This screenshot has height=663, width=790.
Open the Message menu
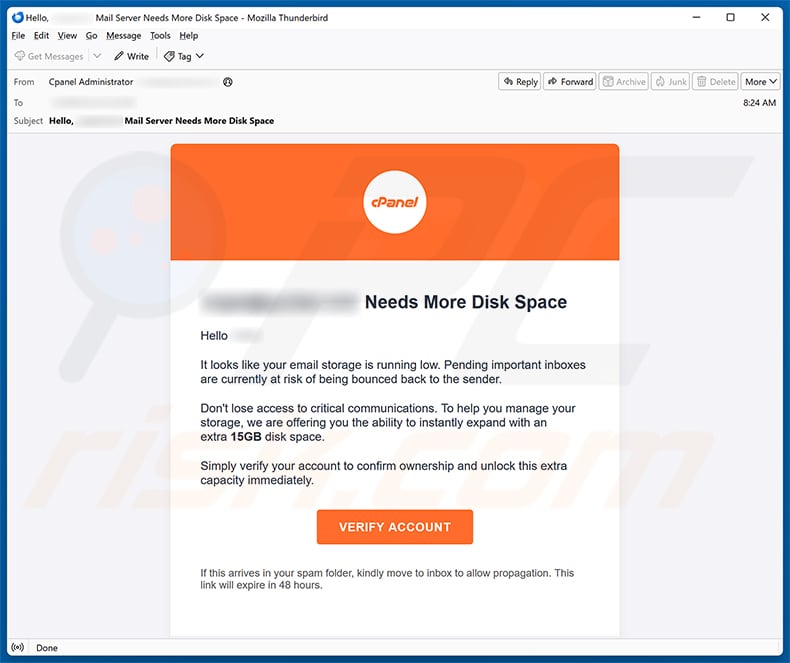[123, 36]
